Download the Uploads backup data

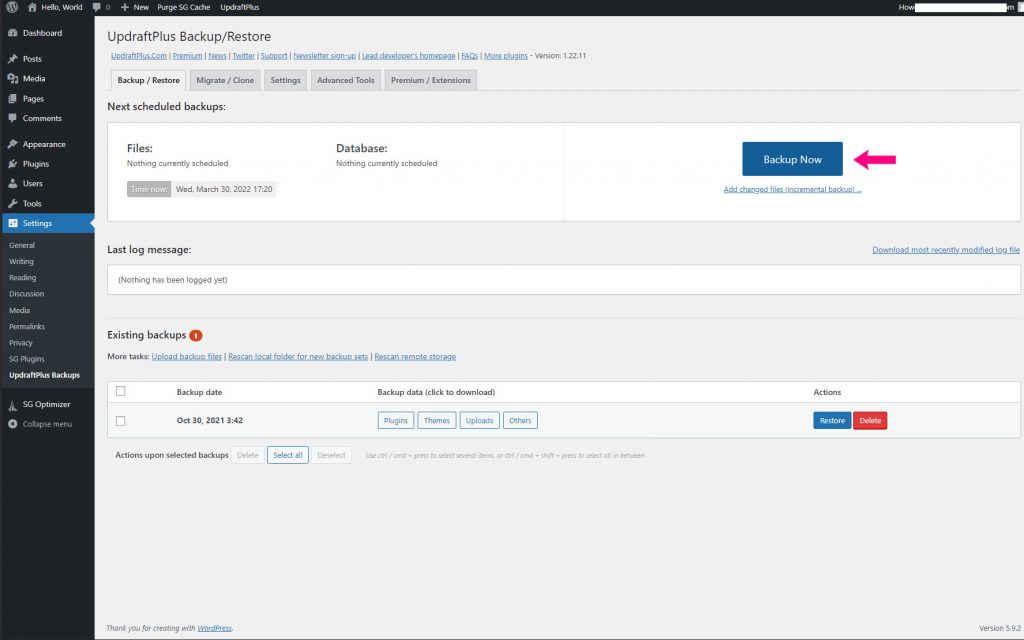tap(479, 421)
